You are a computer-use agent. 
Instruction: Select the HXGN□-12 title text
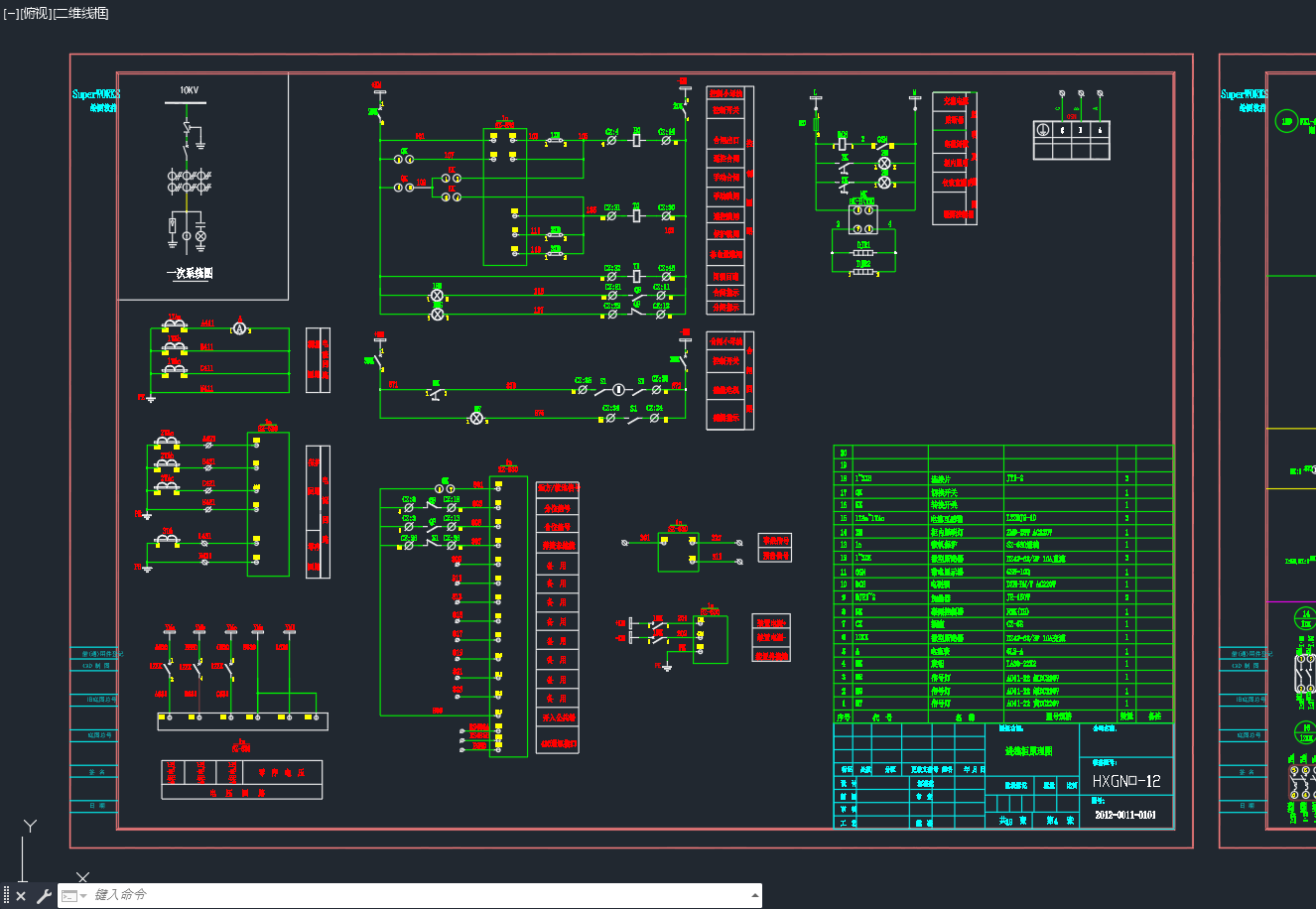[x=1126, y=781]
